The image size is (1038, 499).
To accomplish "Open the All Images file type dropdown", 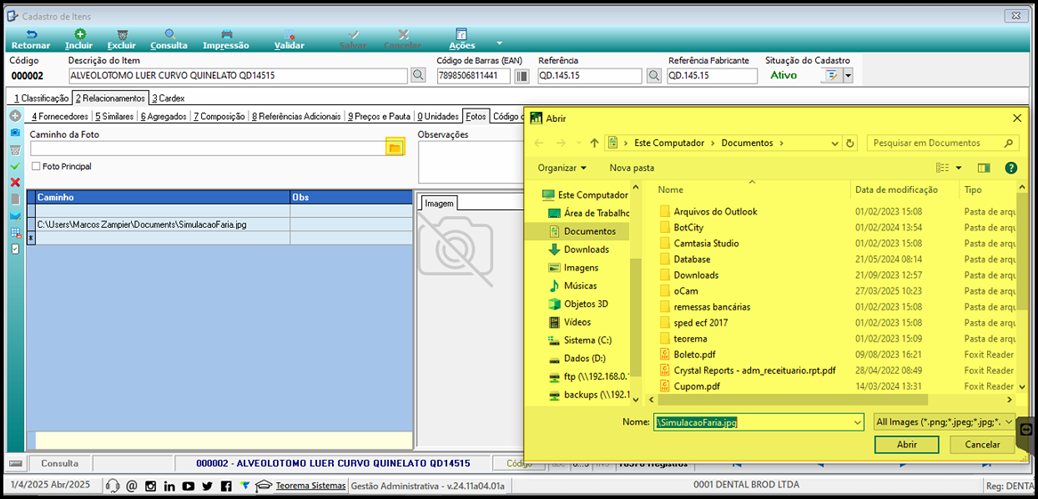I will click(944, 421).
